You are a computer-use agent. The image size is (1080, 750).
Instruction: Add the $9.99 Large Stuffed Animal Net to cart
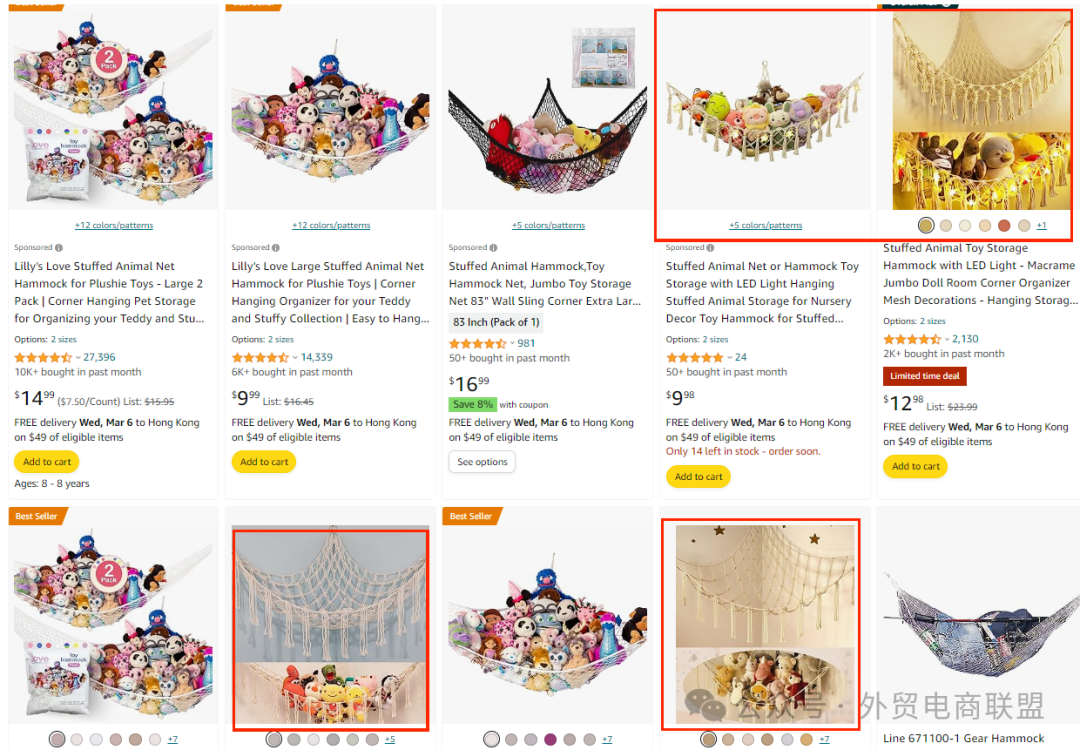click(x=264, y=462)
